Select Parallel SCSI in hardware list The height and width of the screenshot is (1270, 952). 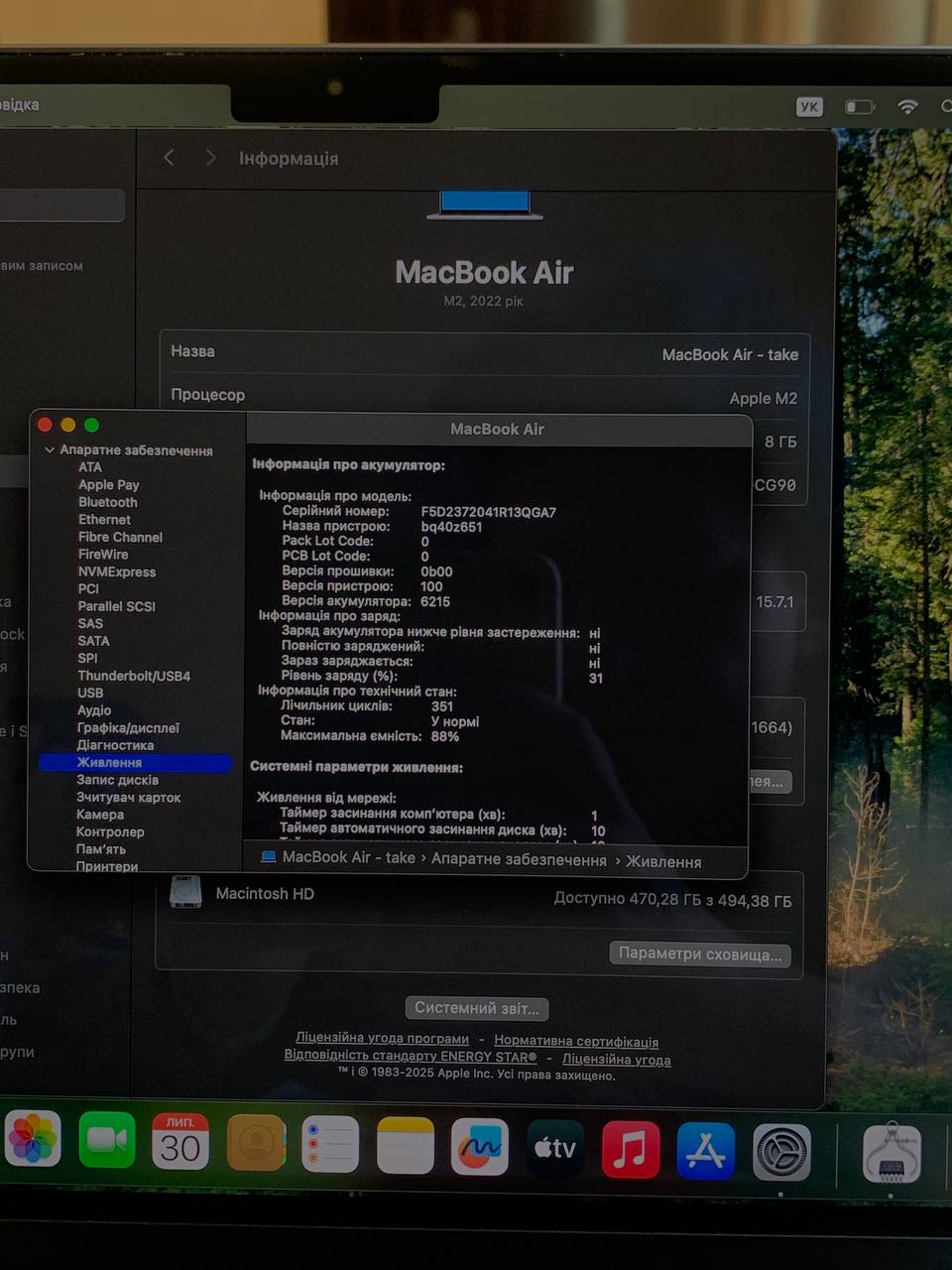[117, 606]
